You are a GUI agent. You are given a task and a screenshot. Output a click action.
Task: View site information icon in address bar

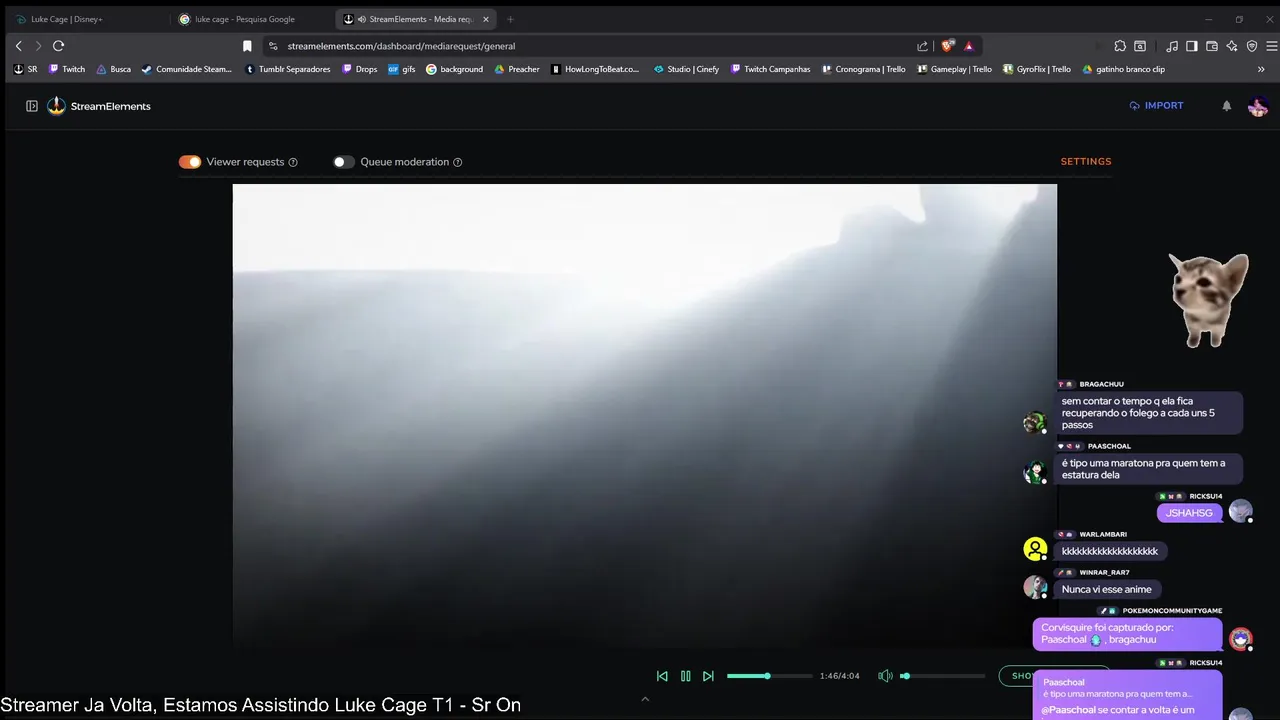273,46
